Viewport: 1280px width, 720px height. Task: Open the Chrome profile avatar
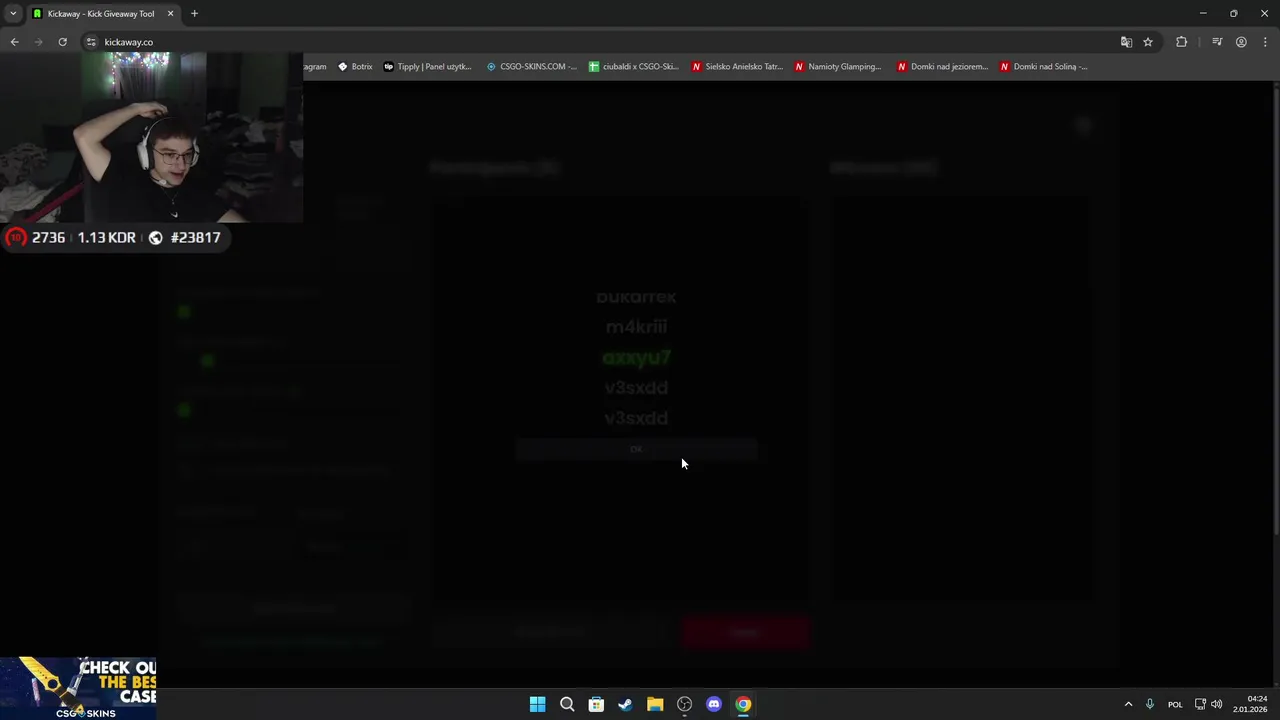1241,42
